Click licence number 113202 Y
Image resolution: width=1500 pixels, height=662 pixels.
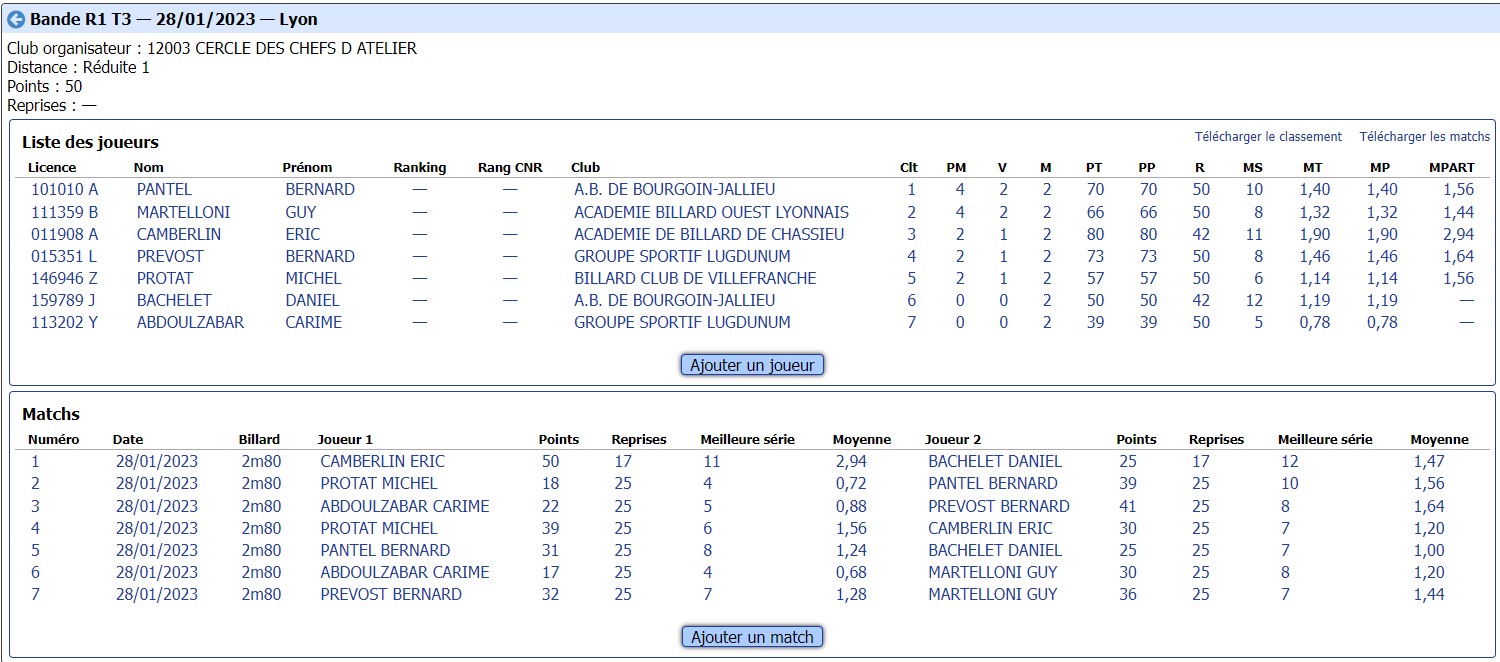click(65, 322)
